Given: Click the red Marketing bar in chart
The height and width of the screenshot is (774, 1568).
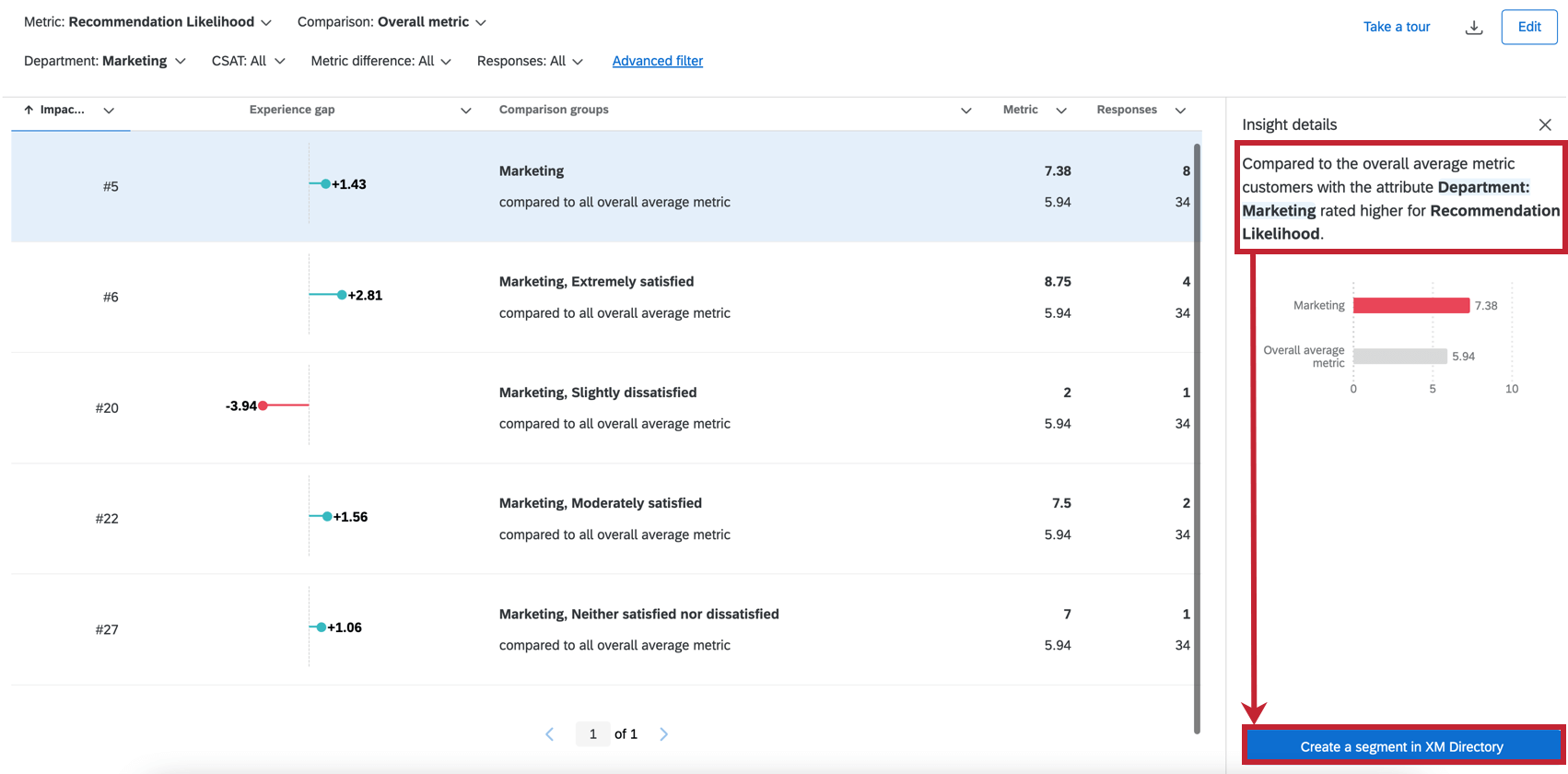Looking at the screenshot, I should 1410,306.
